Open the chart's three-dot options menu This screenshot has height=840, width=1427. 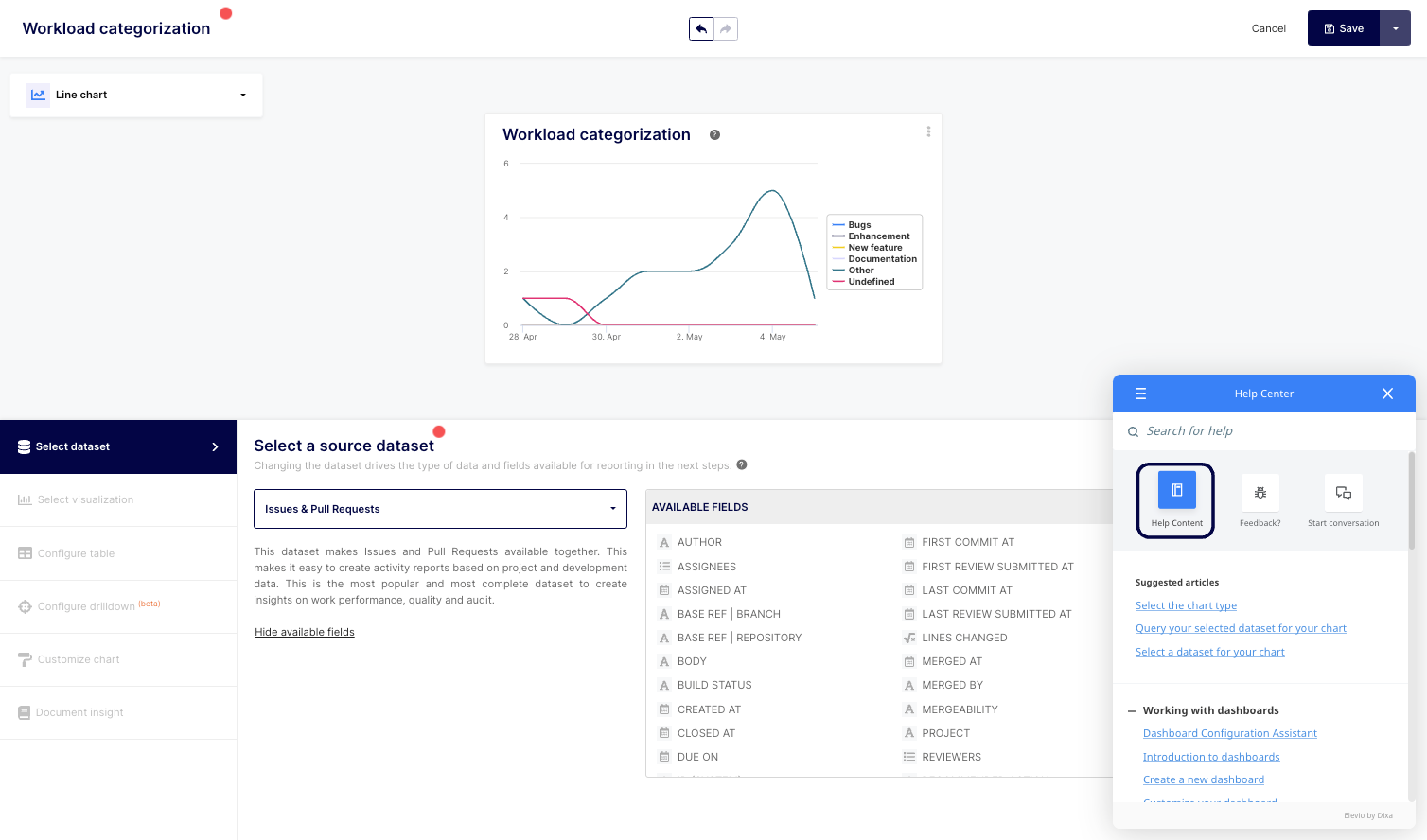coord(928,132)
